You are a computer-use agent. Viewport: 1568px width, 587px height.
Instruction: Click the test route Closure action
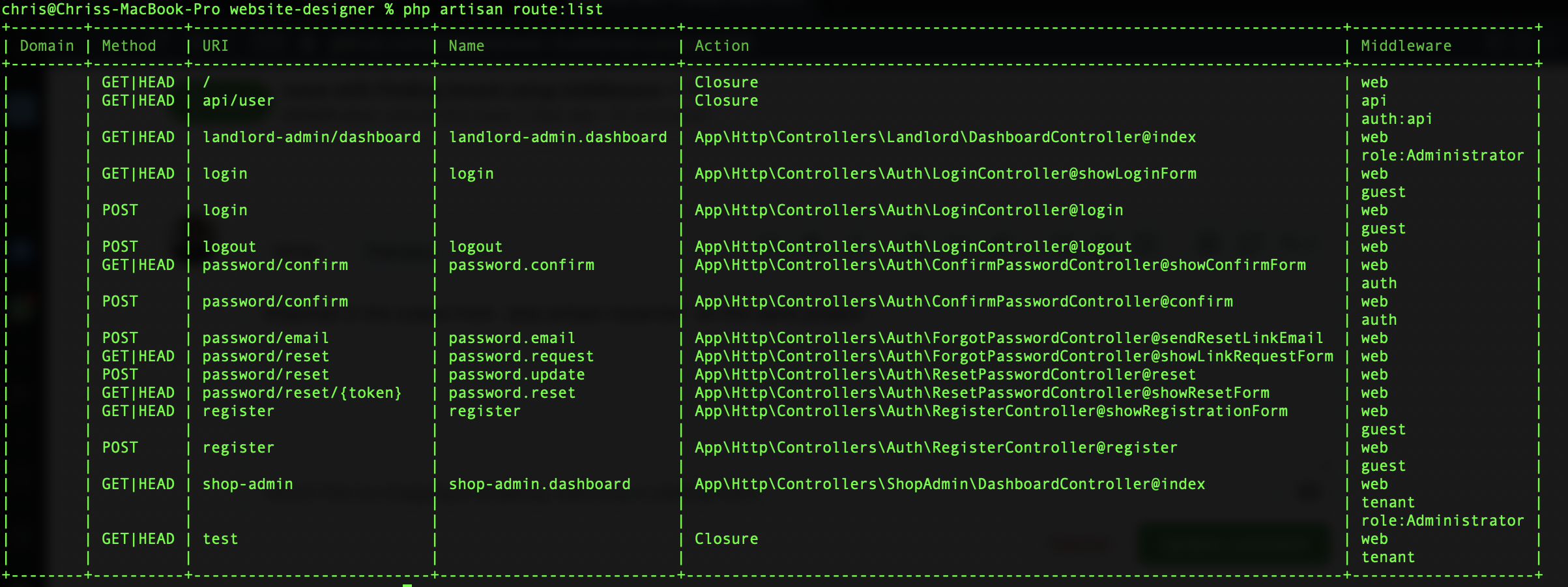[726, 539]
